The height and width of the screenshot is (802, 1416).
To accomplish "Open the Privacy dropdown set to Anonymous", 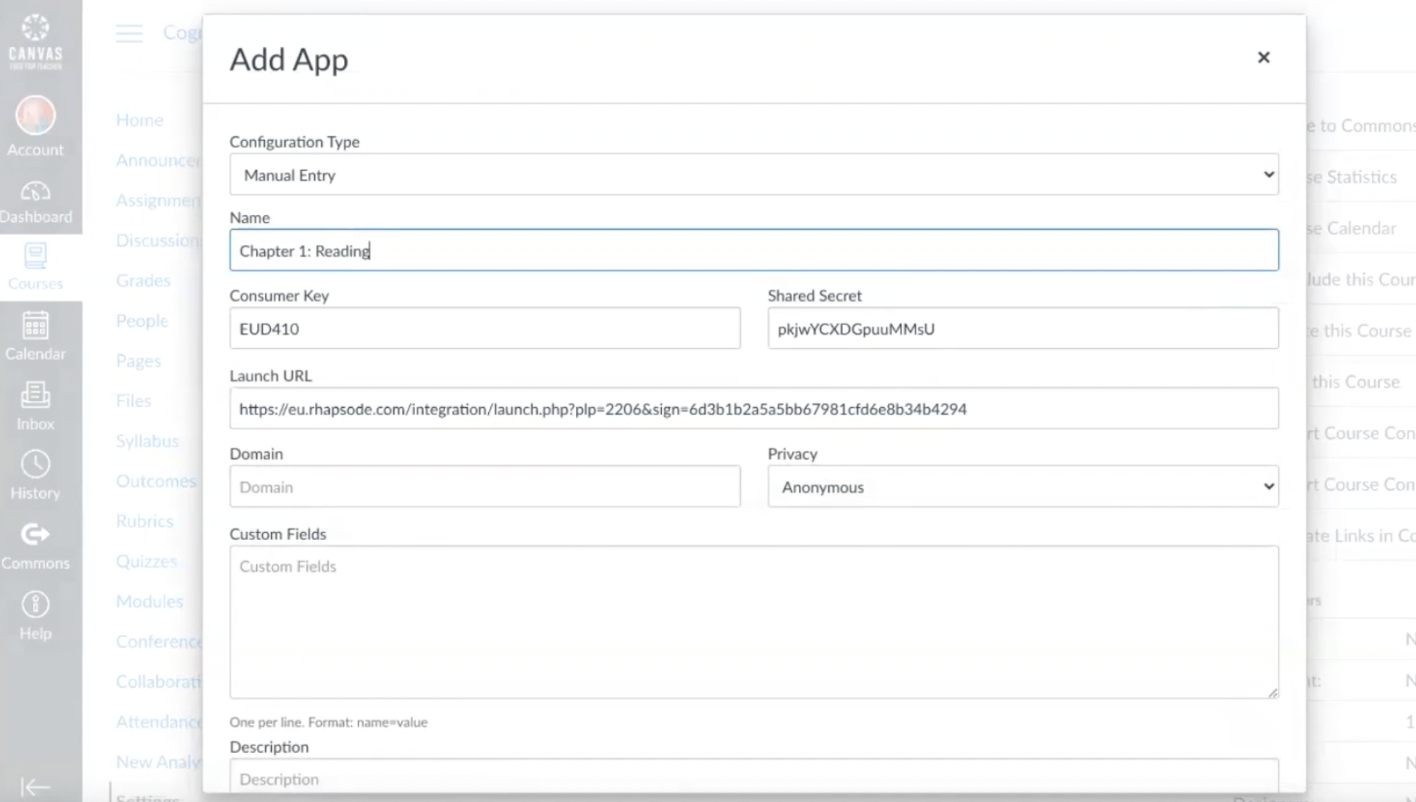I will tap(1022, 487).
